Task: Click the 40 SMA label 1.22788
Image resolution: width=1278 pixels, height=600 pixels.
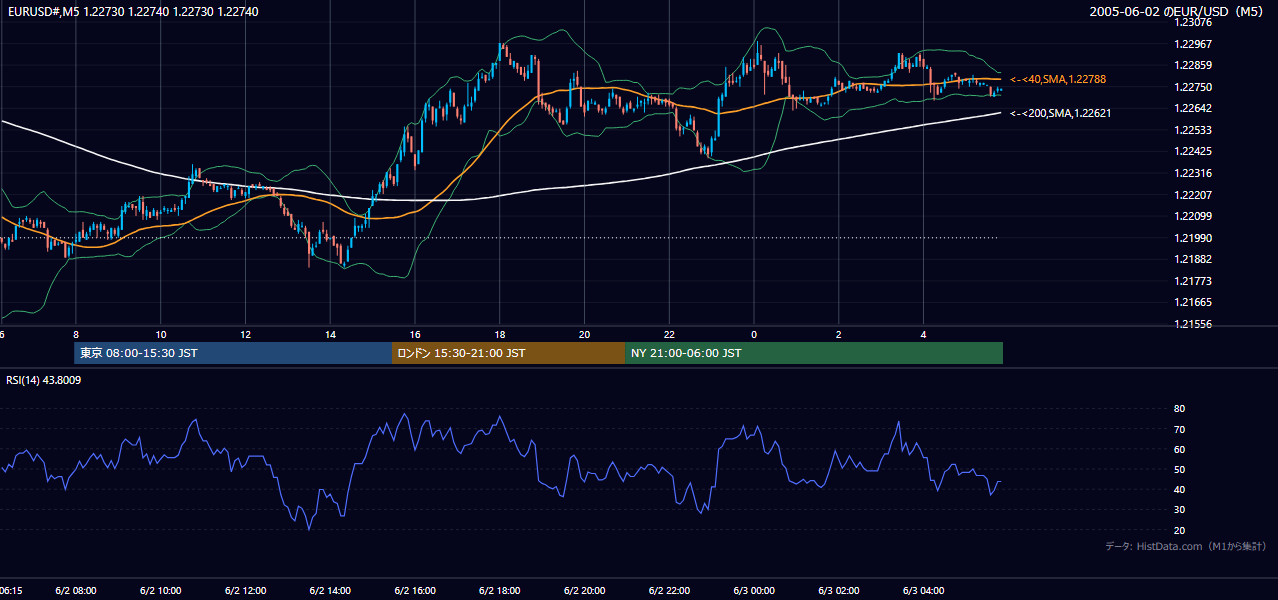Action: (x=1058, y=79)
